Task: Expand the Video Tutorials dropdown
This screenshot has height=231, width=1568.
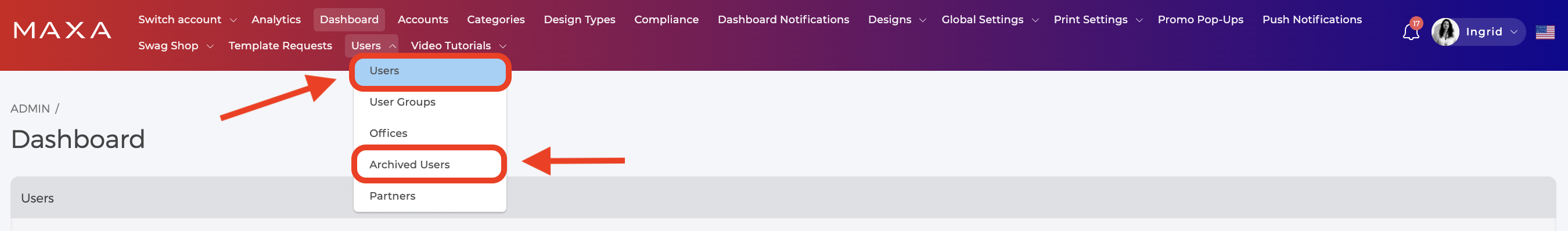Action: point(458,46)
